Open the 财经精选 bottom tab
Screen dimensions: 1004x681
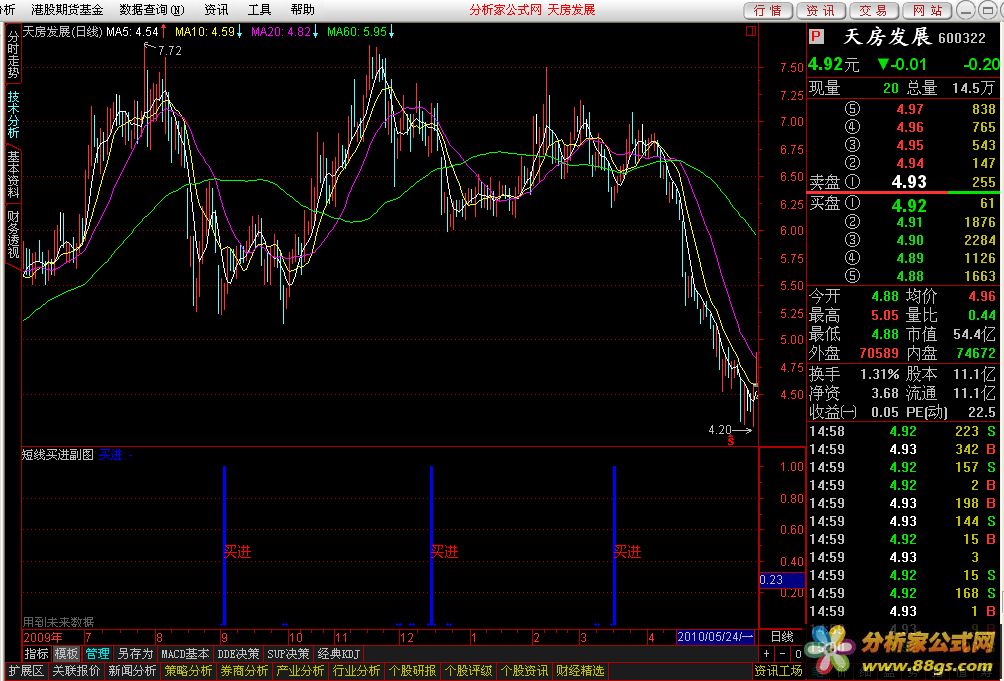(x=581, y=670)
